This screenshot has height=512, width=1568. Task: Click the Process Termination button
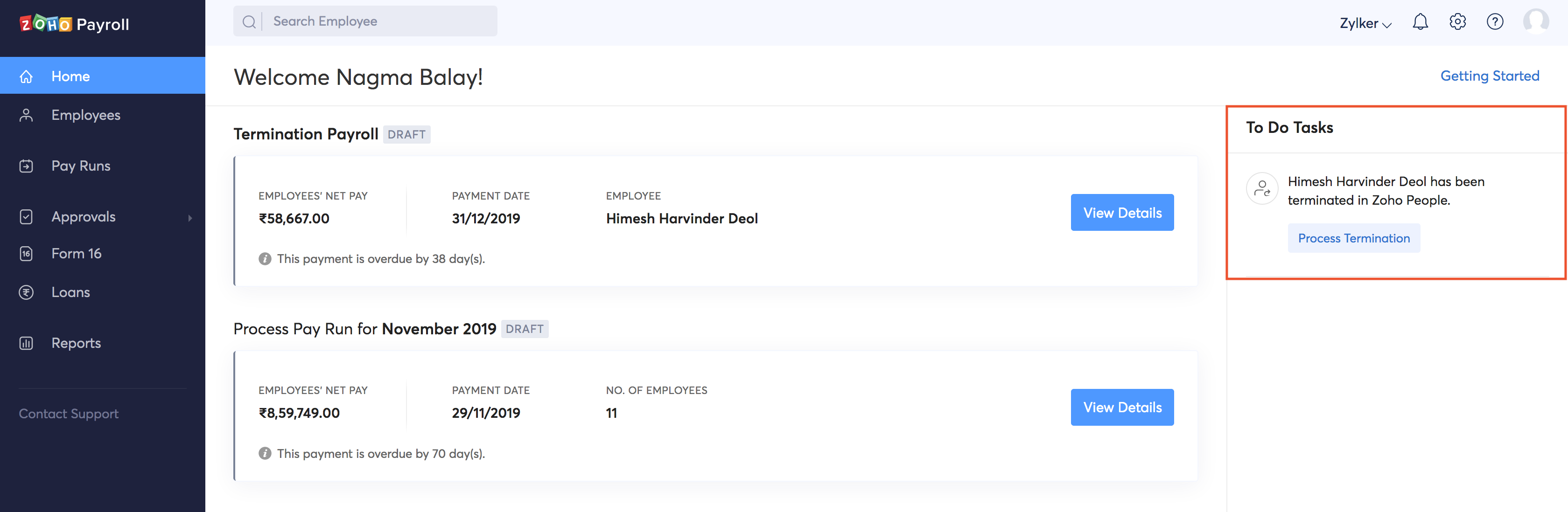[x=1353, y=238]
